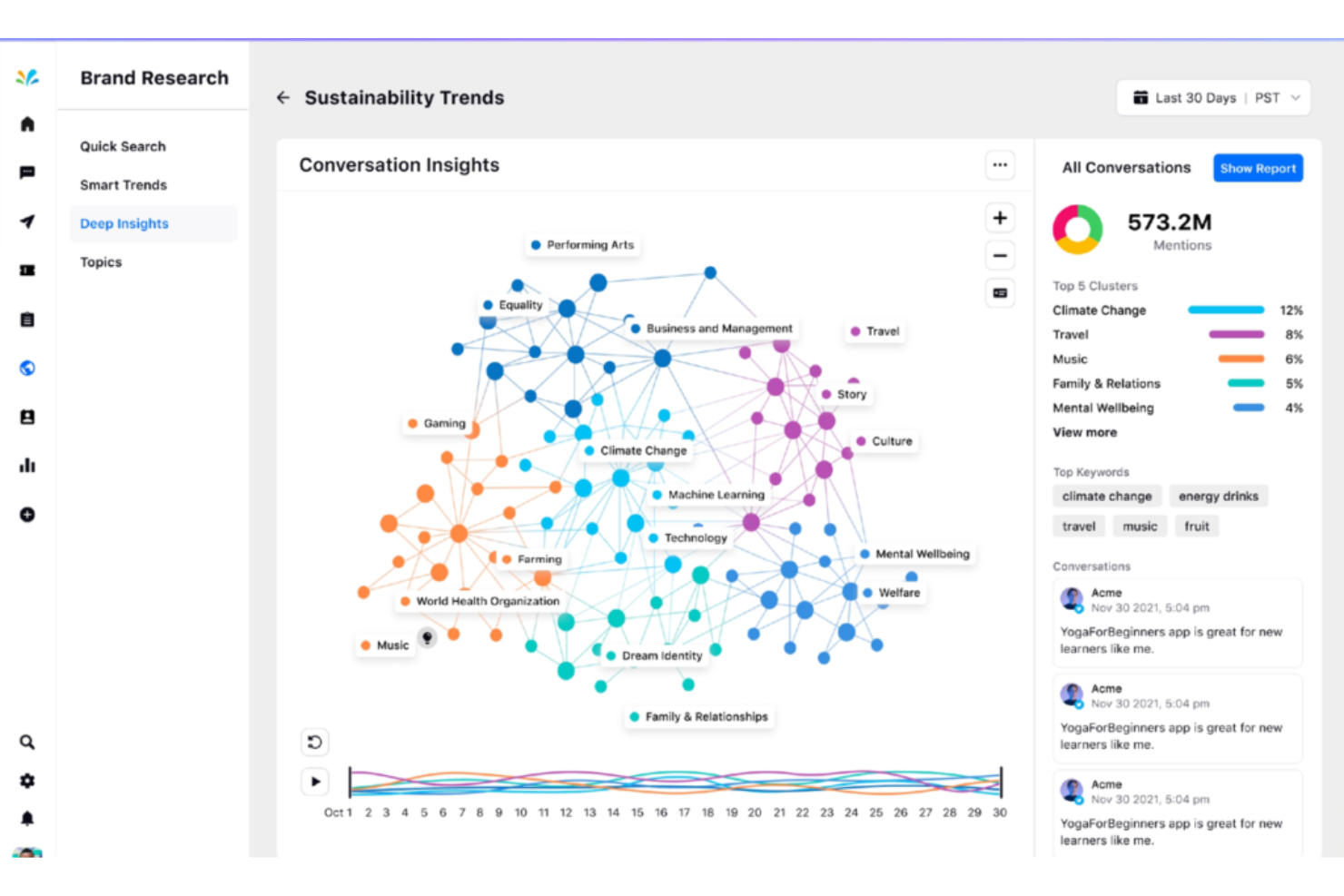Image resolution: width=1344 pixels, height=896 pixels.
Task: Open the globe icon in sidebar
Action: click(27, 368)
